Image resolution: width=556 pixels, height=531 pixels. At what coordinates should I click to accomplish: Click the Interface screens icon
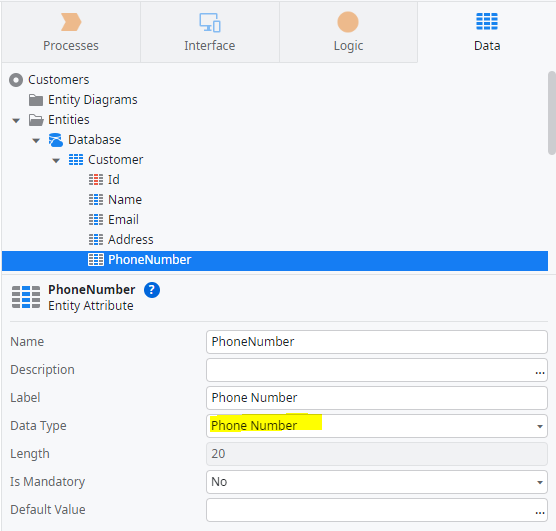point(210,22)
